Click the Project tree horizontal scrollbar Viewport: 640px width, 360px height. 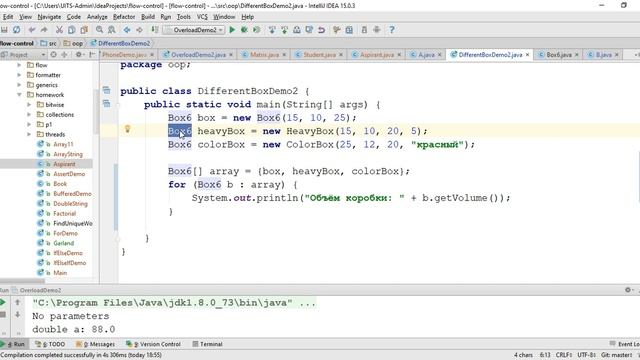pyautogui.click(x=22, y=281)
